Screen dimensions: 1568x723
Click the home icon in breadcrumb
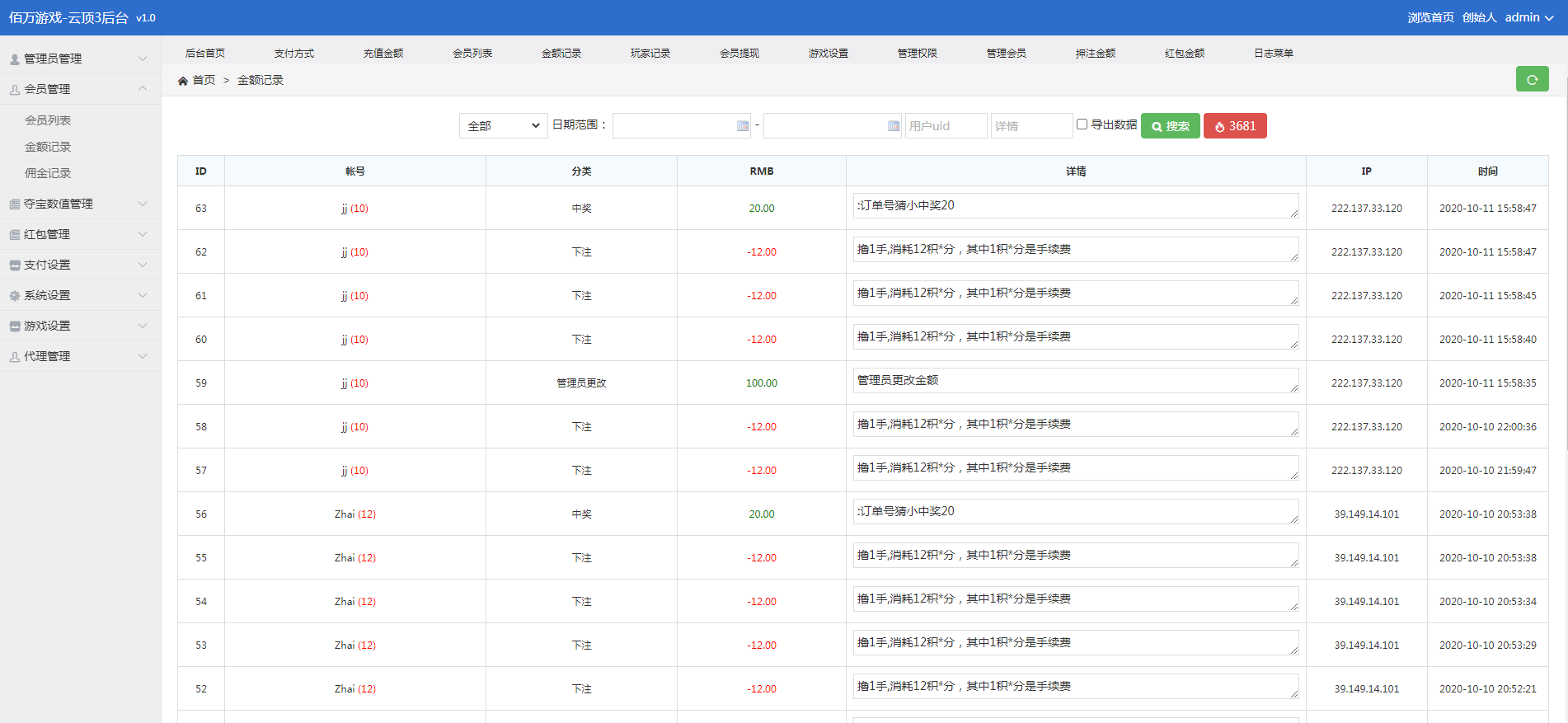[183, 81]
